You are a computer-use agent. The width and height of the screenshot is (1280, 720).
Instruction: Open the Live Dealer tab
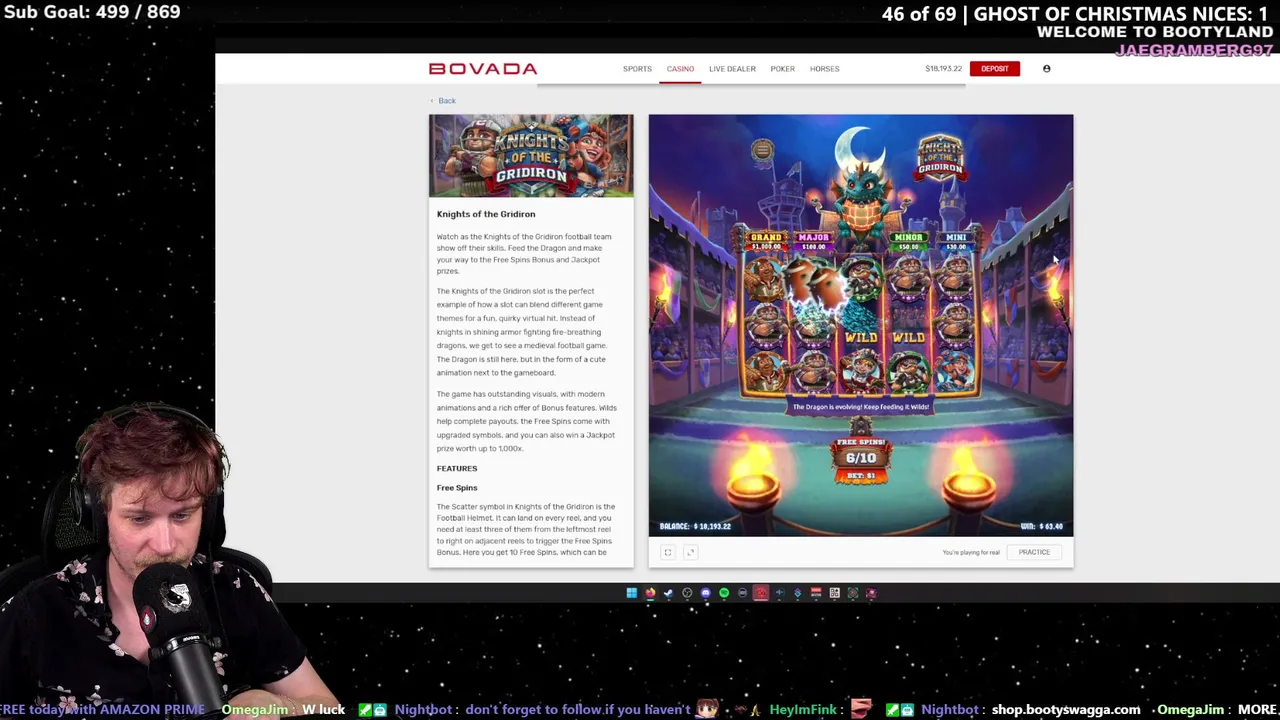[x=732, y=69]
